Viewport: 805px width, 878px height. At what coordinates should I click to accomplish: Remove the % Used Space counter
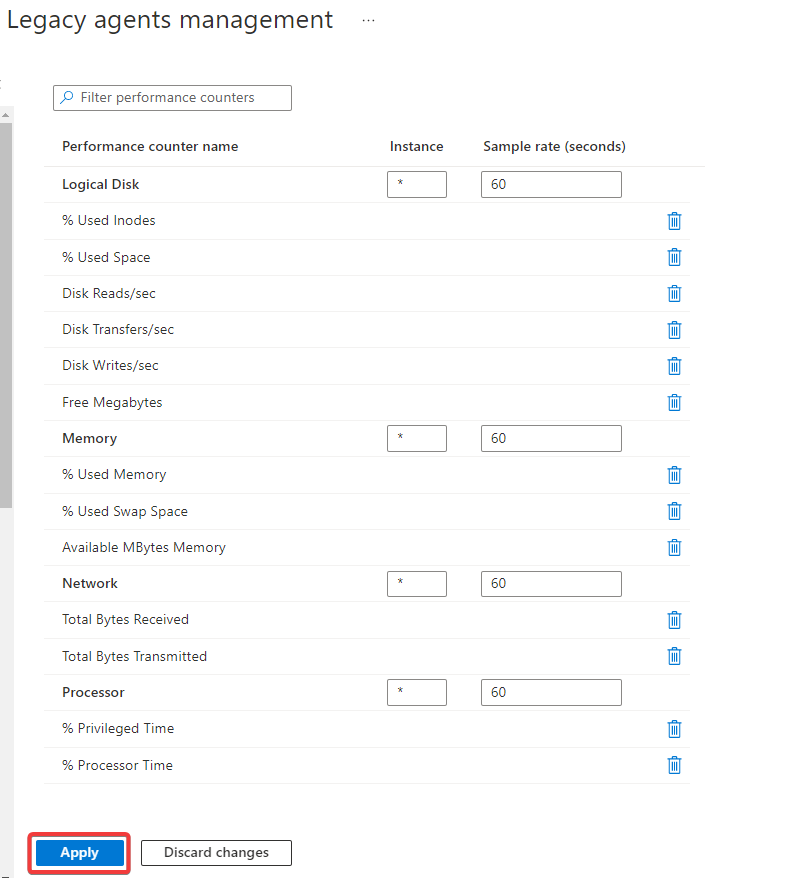tap(674, 257)
